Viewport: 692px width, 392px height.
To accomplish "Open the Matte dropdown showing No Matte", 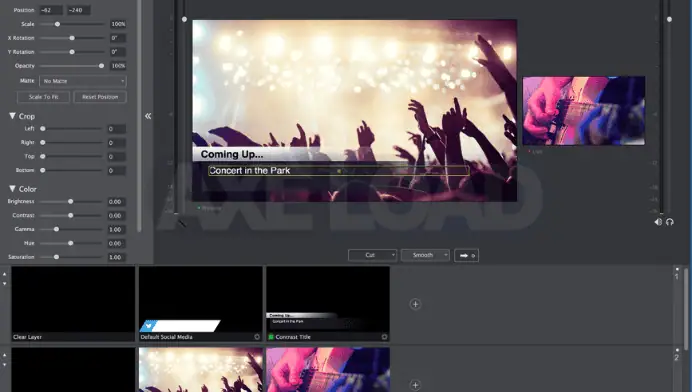I will (x=83, y=81).
